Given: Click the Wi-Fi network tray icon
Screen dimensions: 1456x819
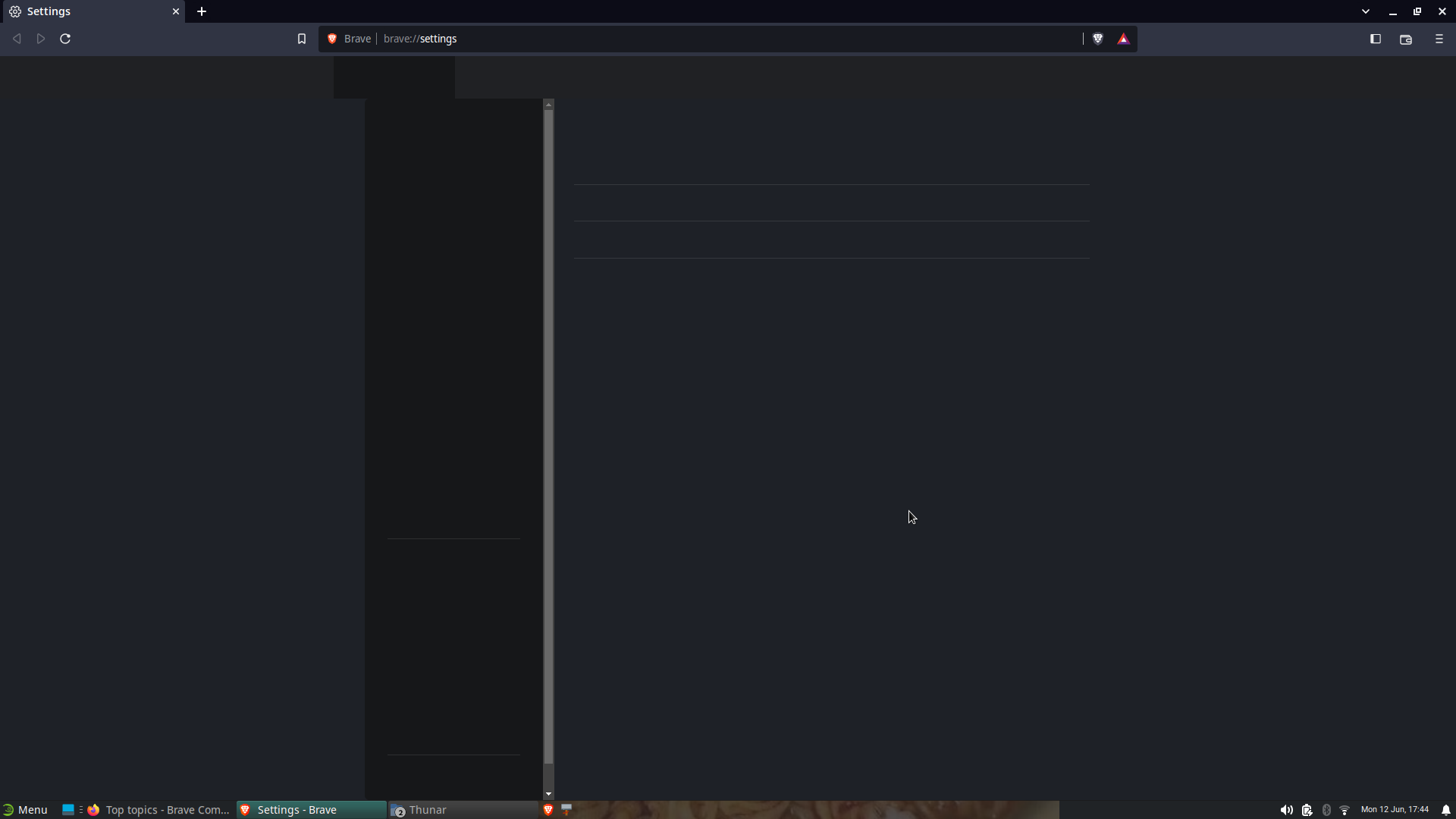Looking at the screenshot, I should [x=1344, y=810].
